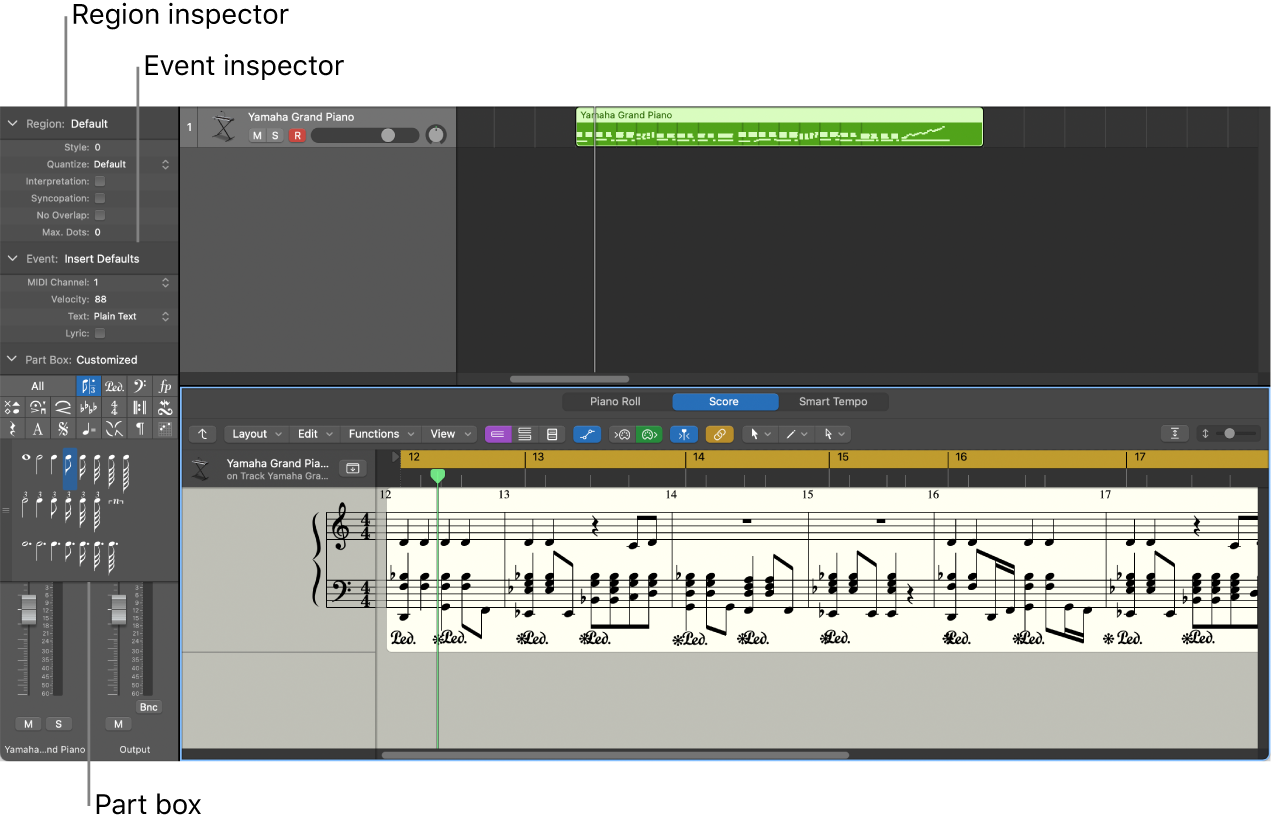Open the Edit menu in Score editor

(315, 434)
